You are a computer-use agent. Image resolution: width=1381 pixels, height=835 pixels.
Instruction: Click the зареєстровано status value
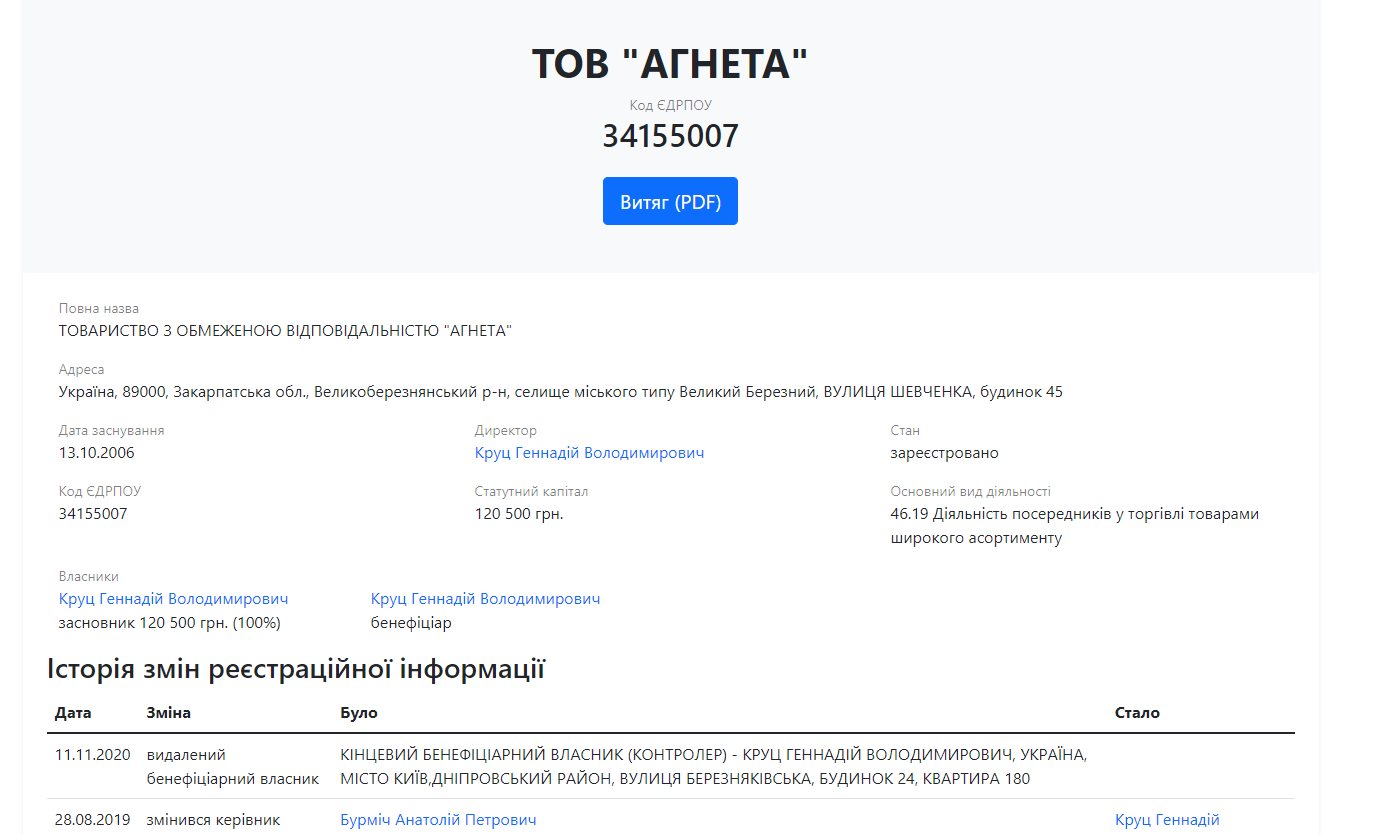click(x=944, y=453)
